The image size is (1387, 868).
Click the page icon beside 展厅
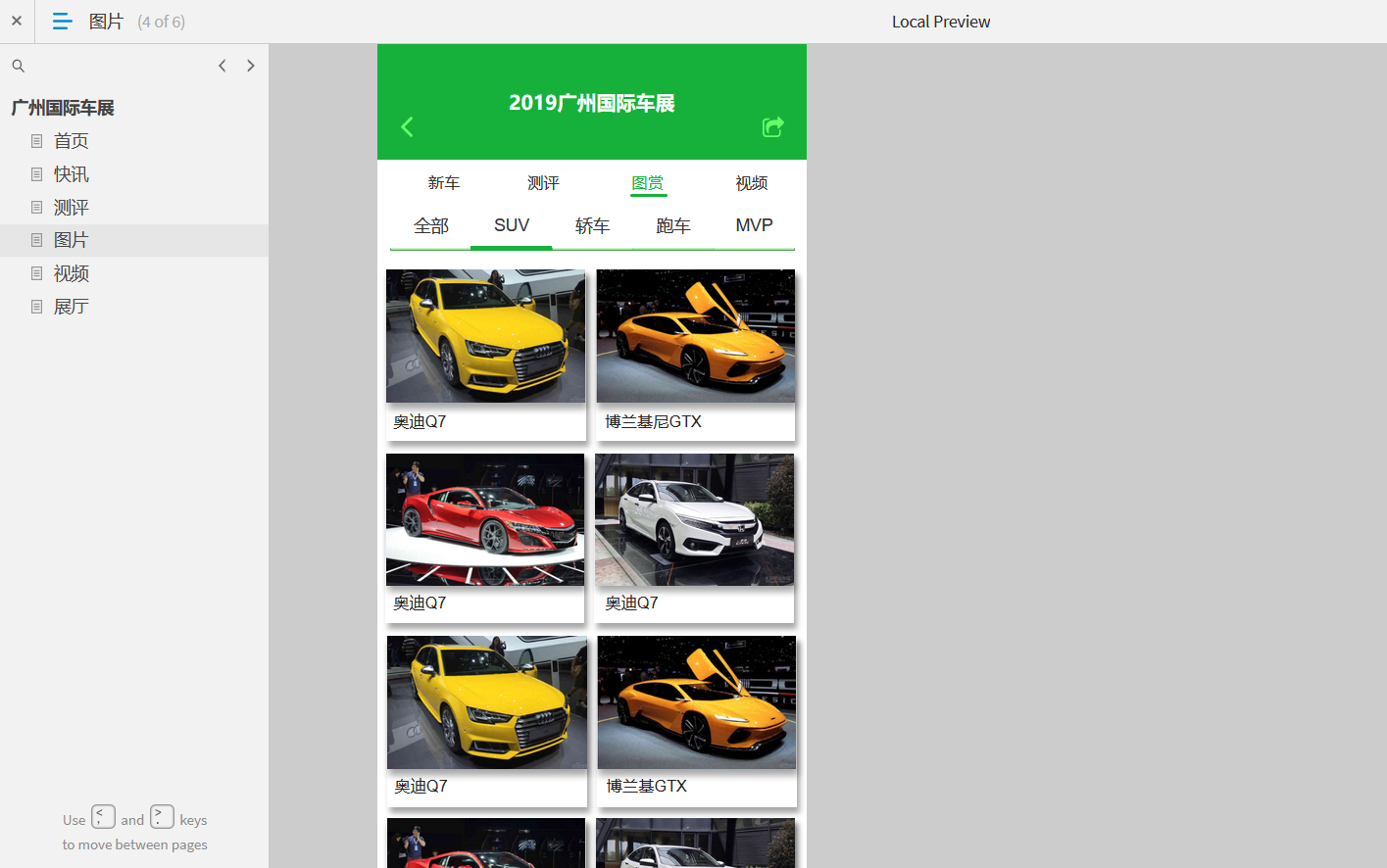click(x=36, y=307)
